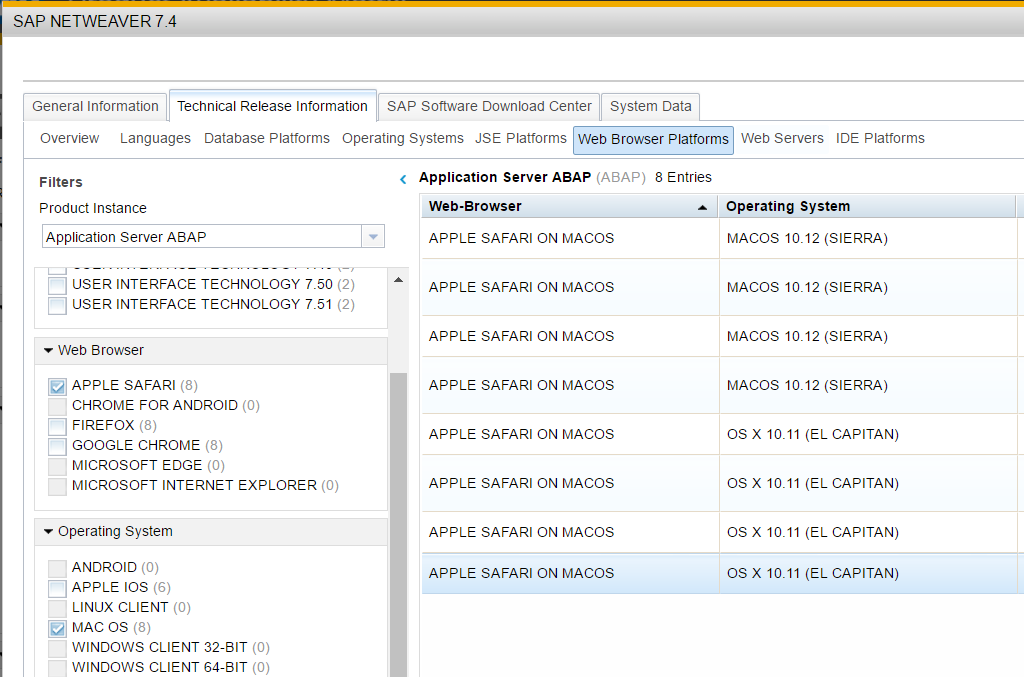1024x677 pixels.
Task: Uncheck the APPLE SAFARI checkbox
Action: 57,386
